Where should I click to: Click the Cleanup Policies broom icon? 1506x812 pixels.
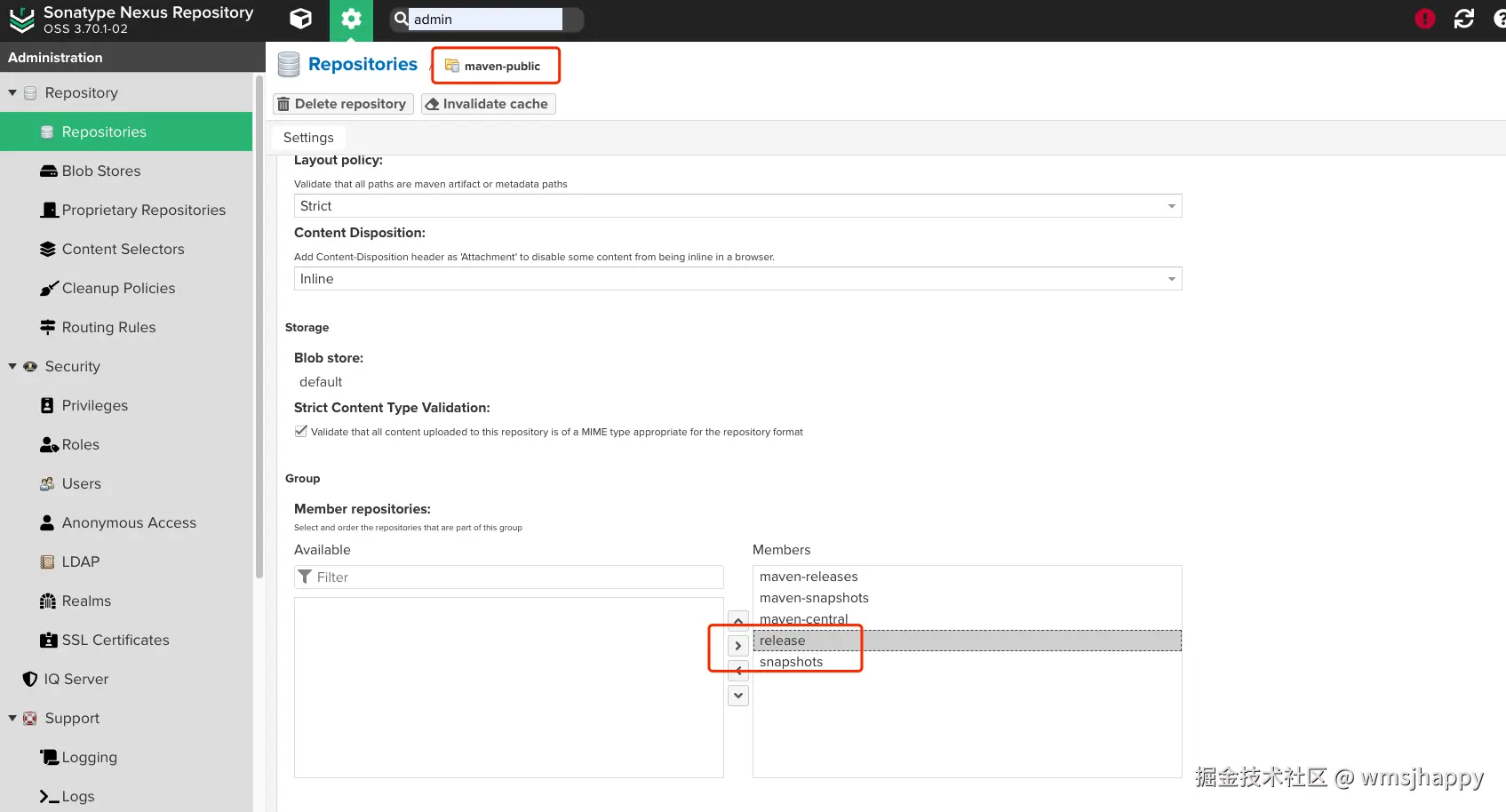click(49, 288)
